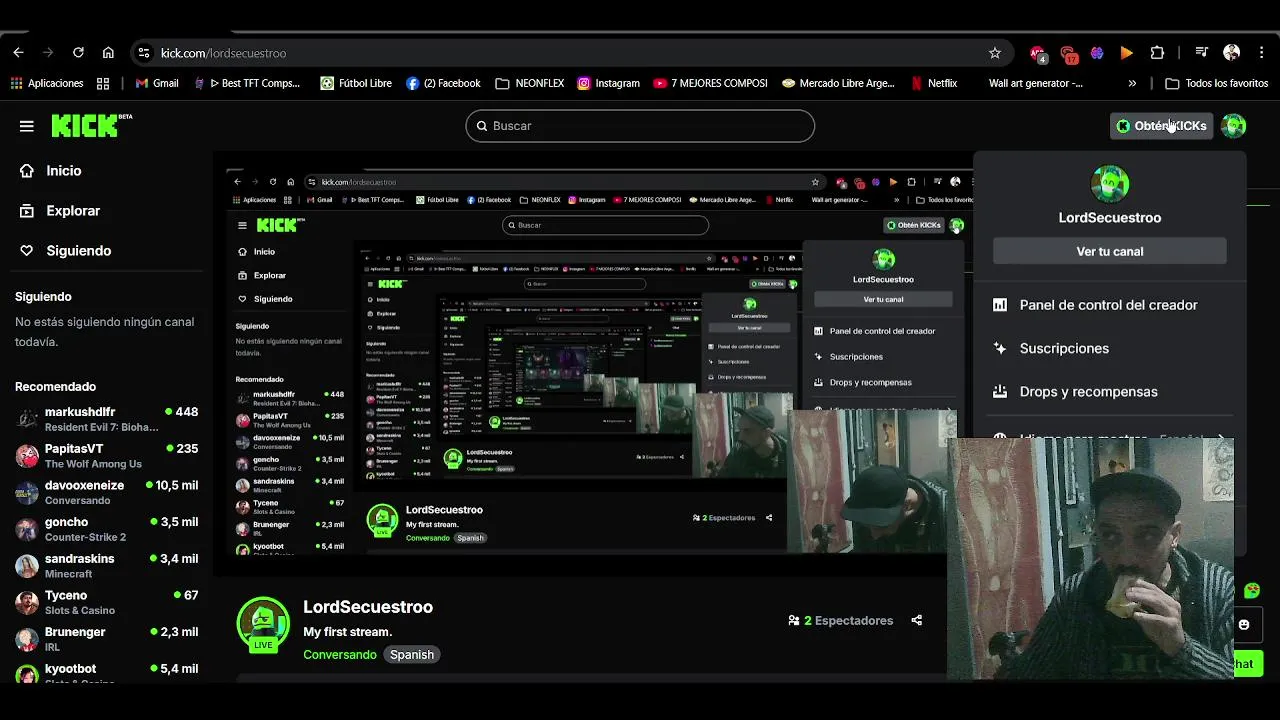The height and width of the screenshot is (720, 1280).
Task: Click the chat emoji icon
Action: 1244,625
